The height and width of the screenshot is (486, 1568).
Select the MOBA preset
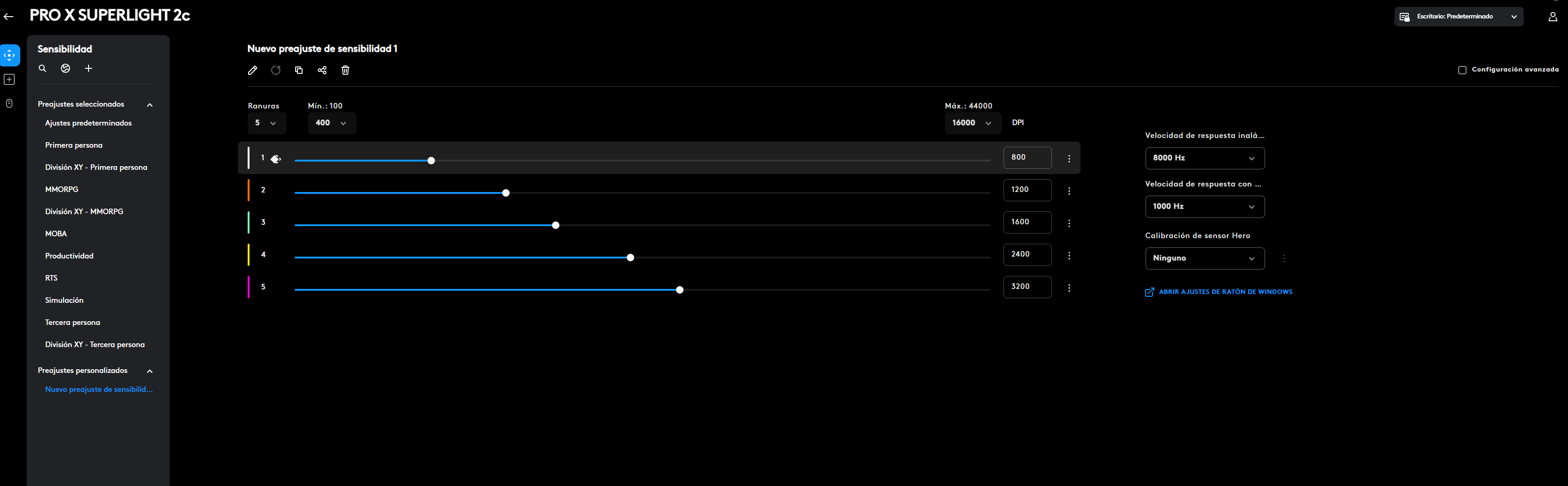click(x=56, y=234)
